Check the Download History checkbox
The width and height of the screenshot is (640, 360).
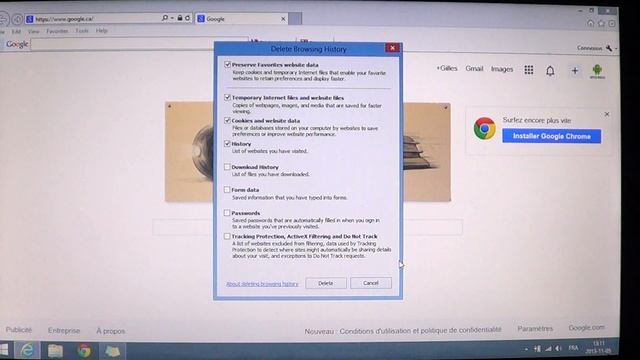tap(227, 167)
